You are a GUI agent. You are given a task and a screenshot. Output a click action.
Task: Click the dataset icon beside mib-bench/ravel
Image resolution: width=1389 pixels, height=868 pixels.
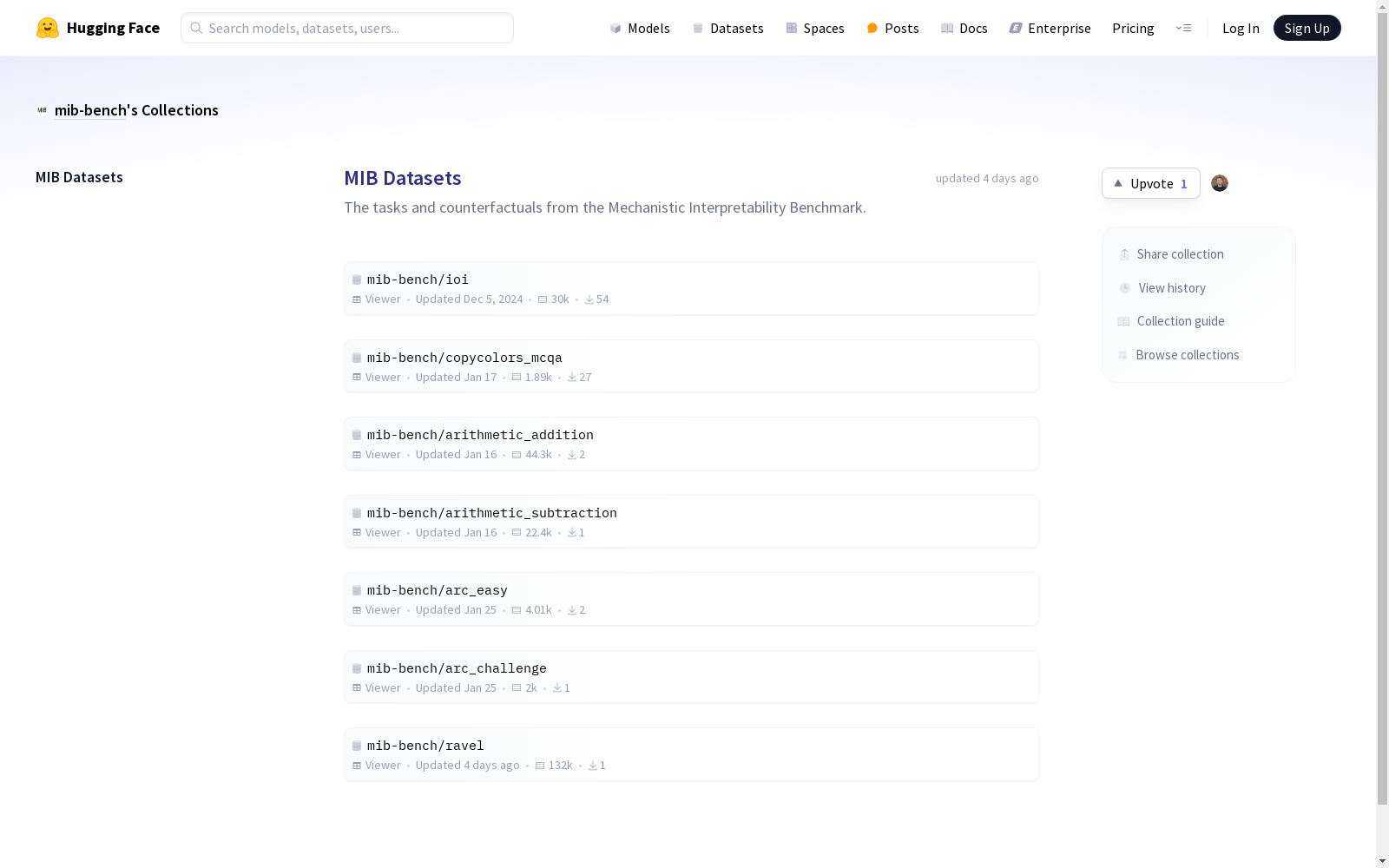pos(357,746)
